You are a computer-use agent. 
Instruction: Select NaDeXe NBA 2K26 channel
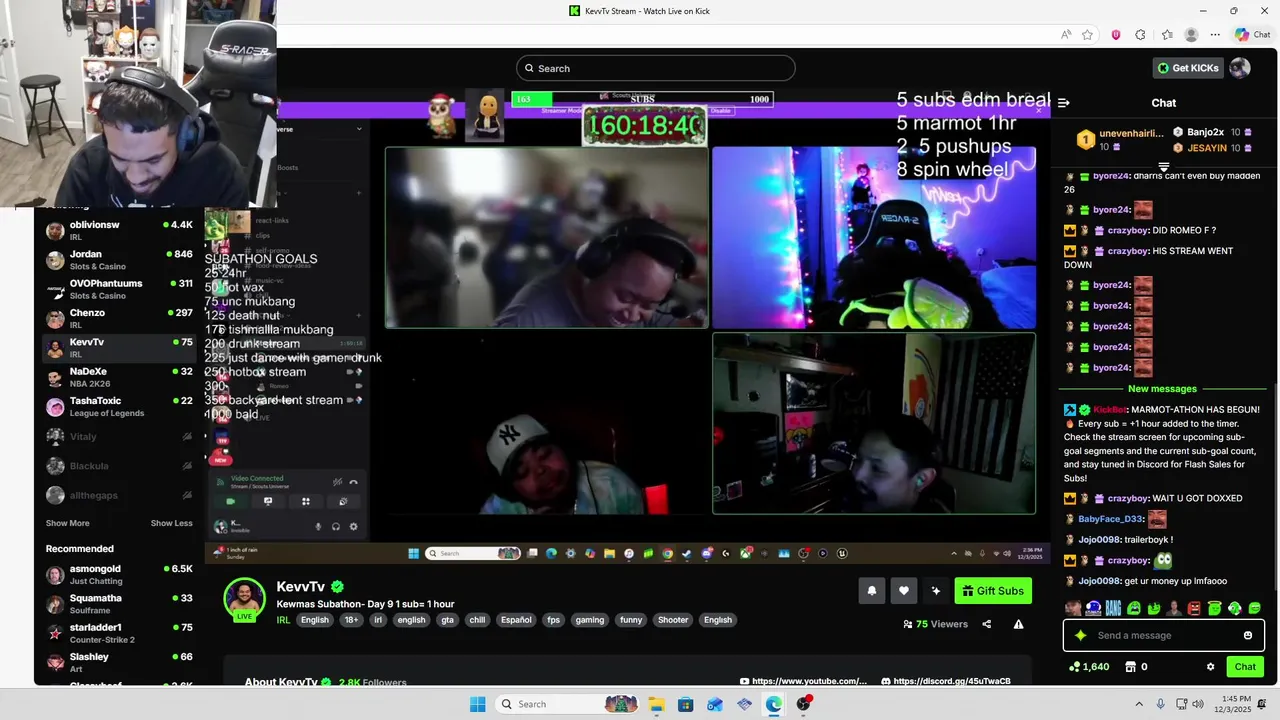120,377
